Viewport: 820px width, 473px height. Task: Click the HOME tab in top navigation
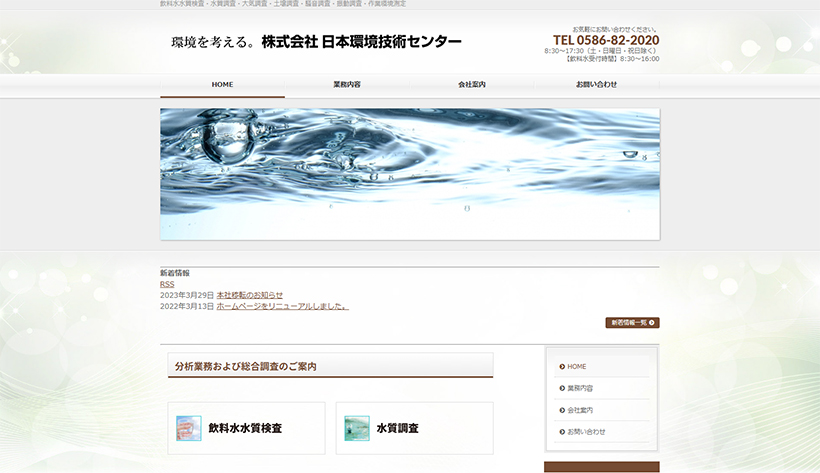click(222, 85)
